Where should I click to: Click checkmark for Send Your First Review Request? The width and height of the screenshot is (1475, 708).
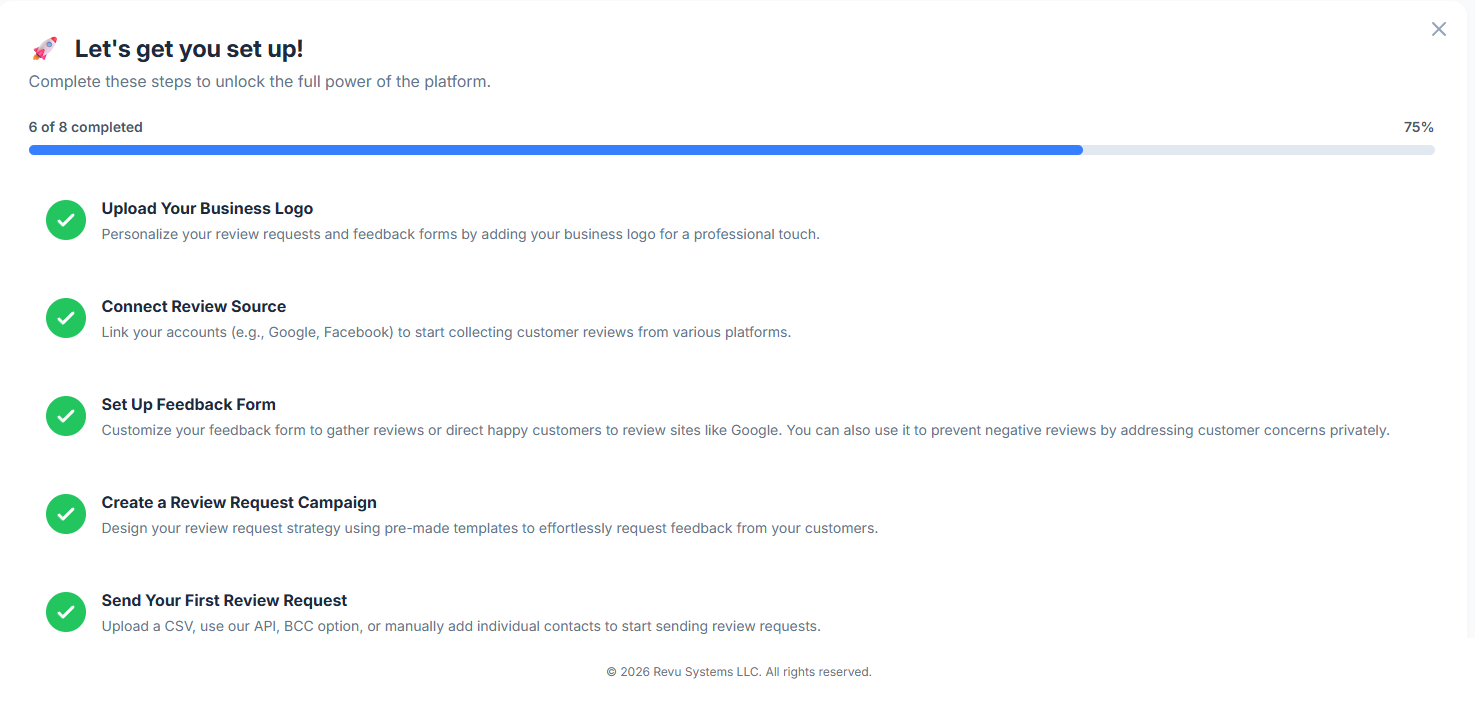click(66, 612)
